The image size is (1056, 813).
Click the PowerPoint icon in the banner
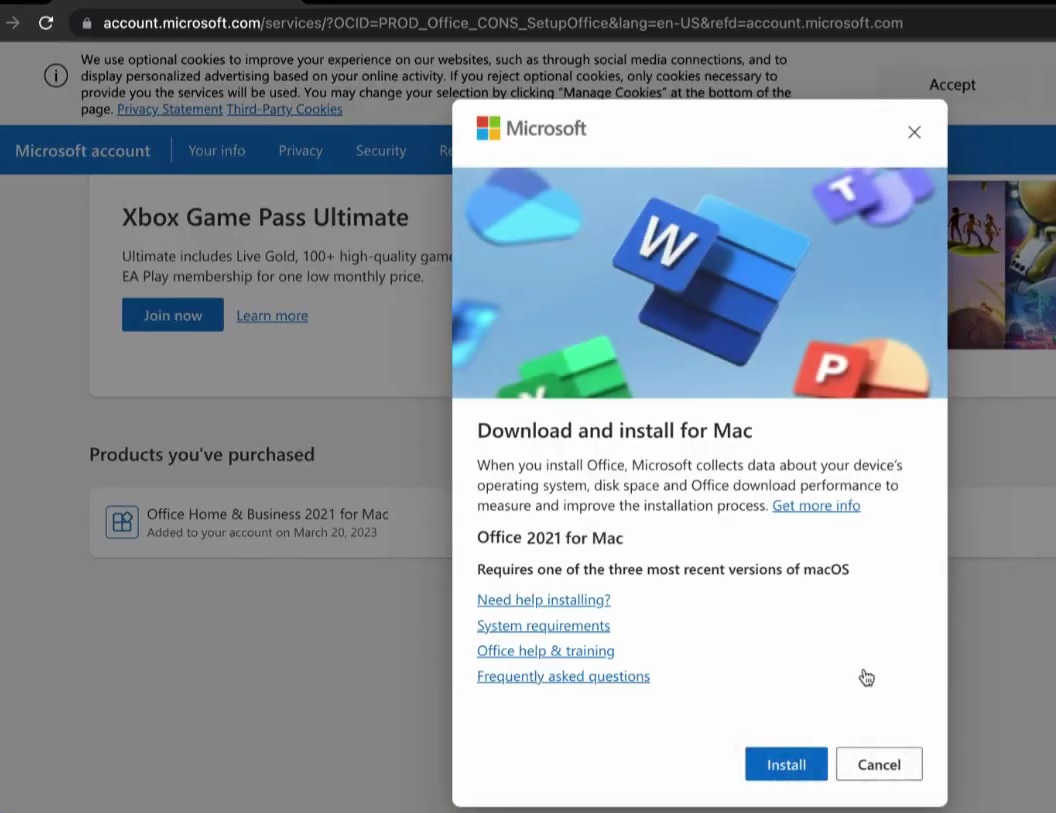[861, 368]
